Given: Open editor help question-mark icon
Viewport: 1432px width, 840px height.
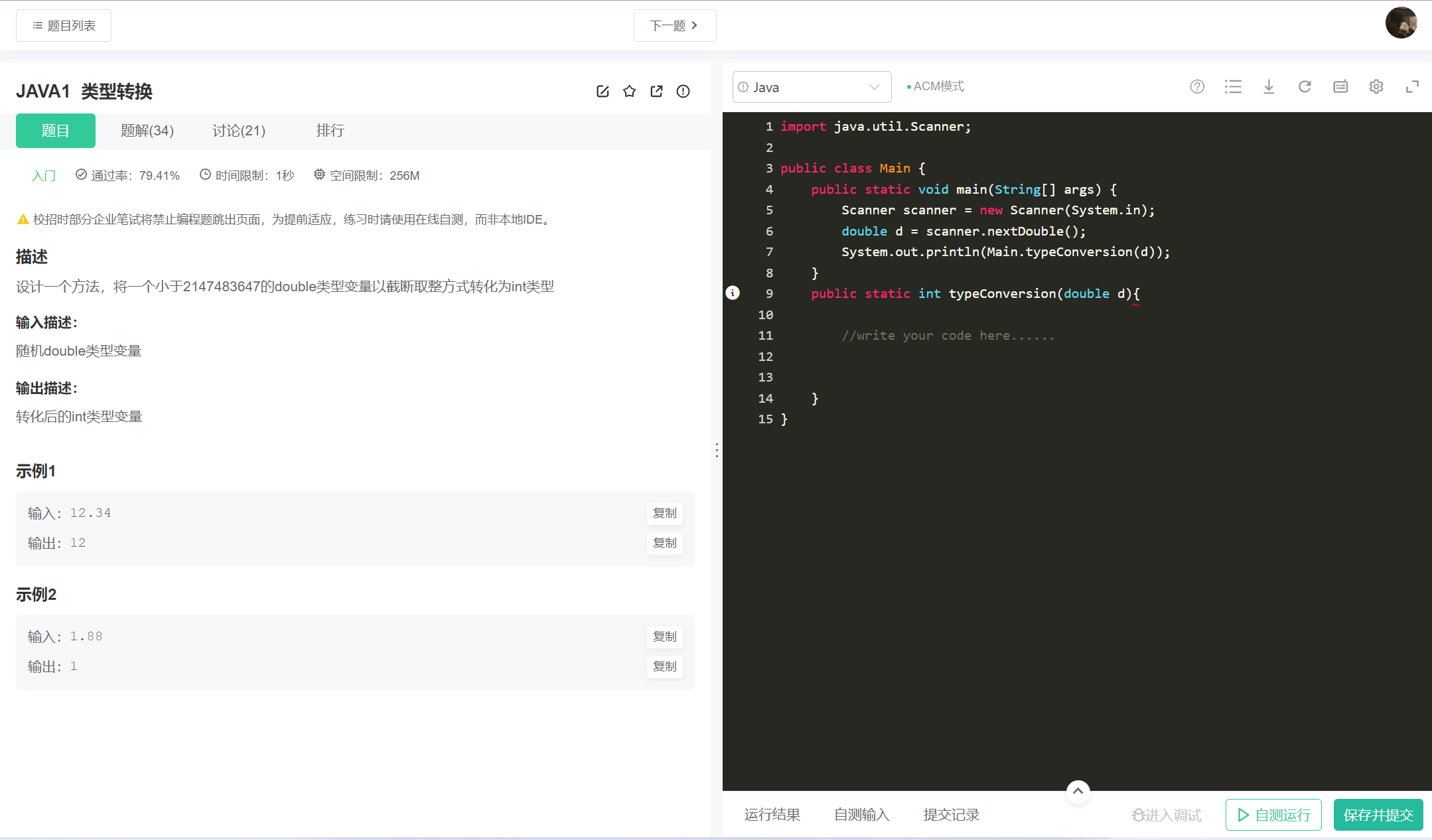Looking at the screenshot, I should tap(1197, 87).
